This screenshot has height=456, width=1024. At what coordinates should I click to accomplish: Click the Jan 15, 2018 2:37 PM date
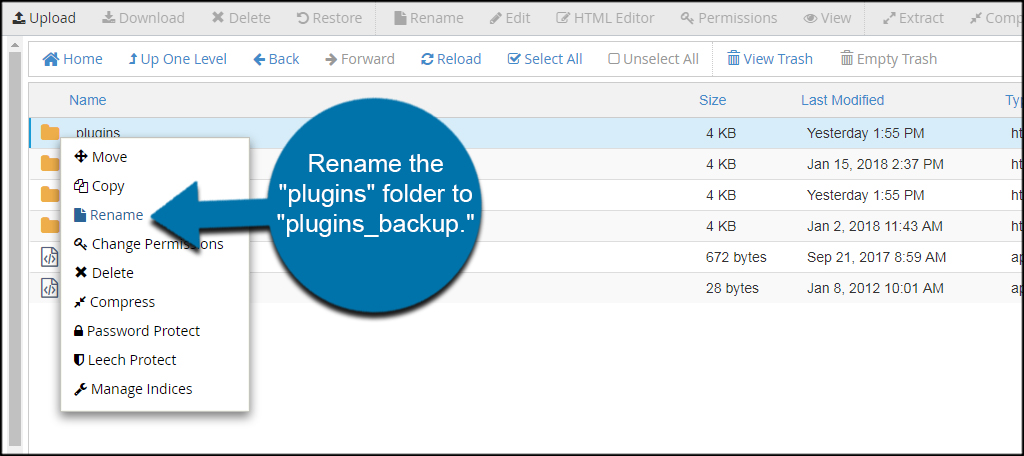875,164
